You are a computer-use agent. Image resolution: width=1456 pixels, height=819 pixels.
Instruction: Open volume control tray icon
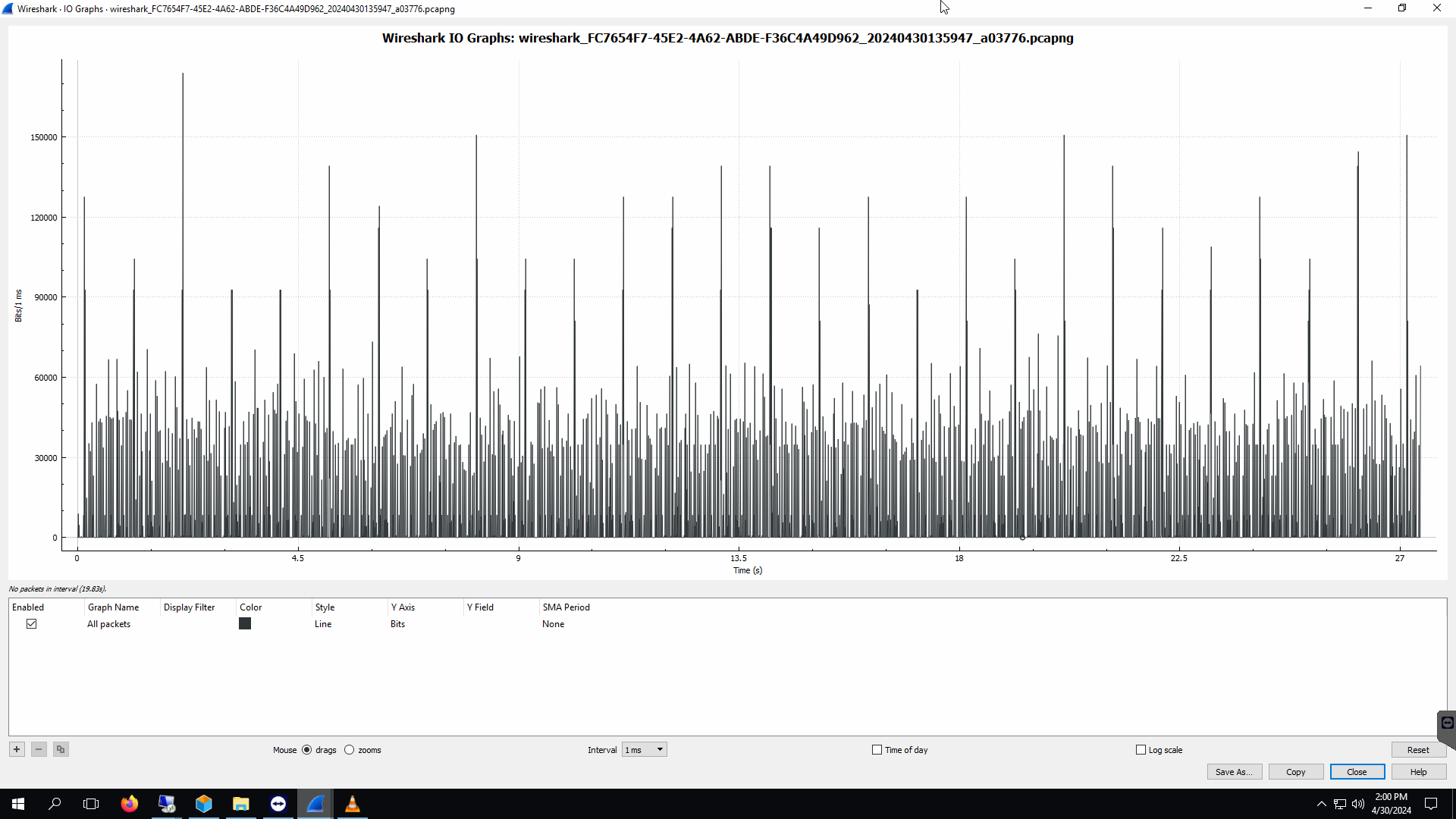coord(1358,804)
